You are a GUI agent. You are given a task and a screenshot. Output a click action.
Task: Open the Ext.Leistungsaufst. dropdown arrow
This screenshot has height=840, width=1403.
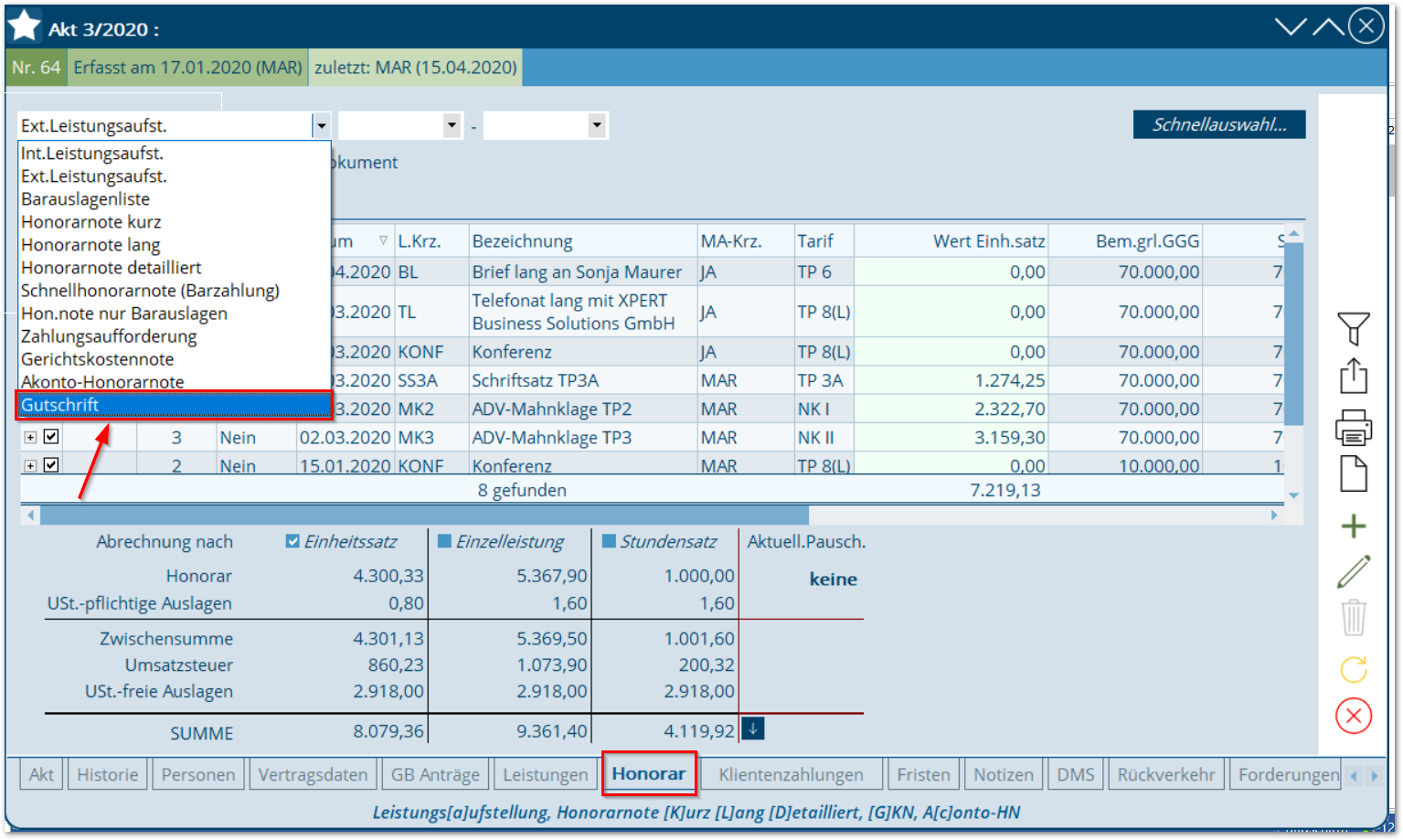point(321,125)
